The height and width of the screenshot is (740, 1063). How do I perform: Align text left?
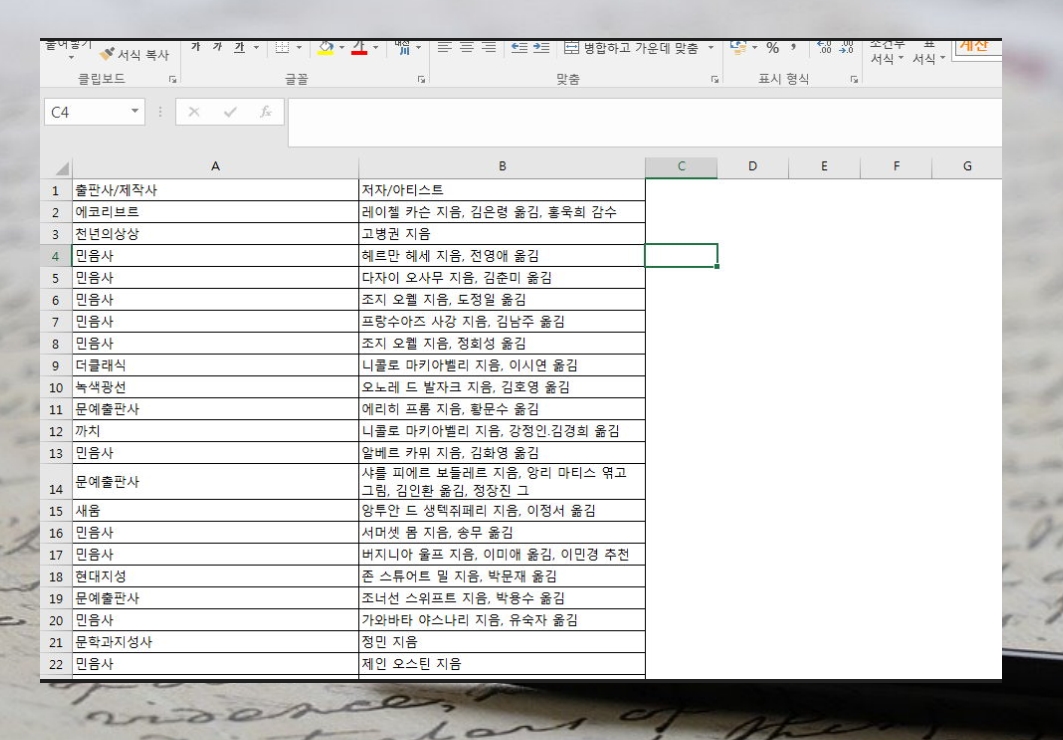coord(445,47)
